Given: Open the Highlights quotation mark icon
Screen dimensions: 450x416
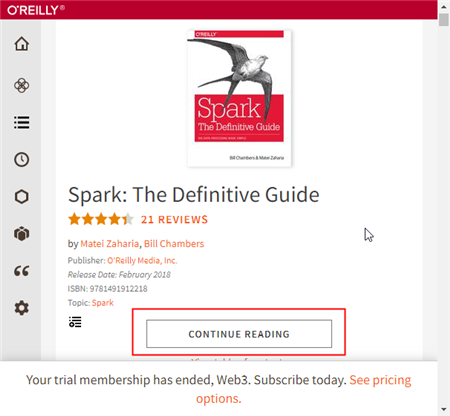Looking at the screenshot, I should [22, 271].
